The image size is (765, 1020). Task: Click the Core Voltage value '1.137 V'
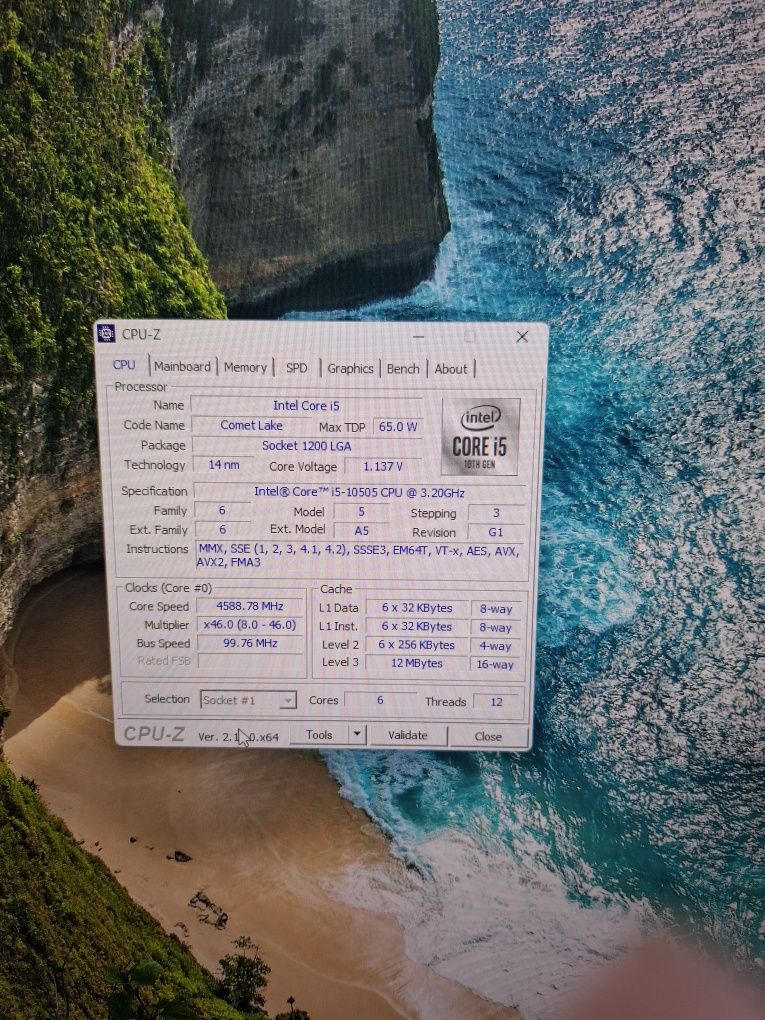pos(383,466)
